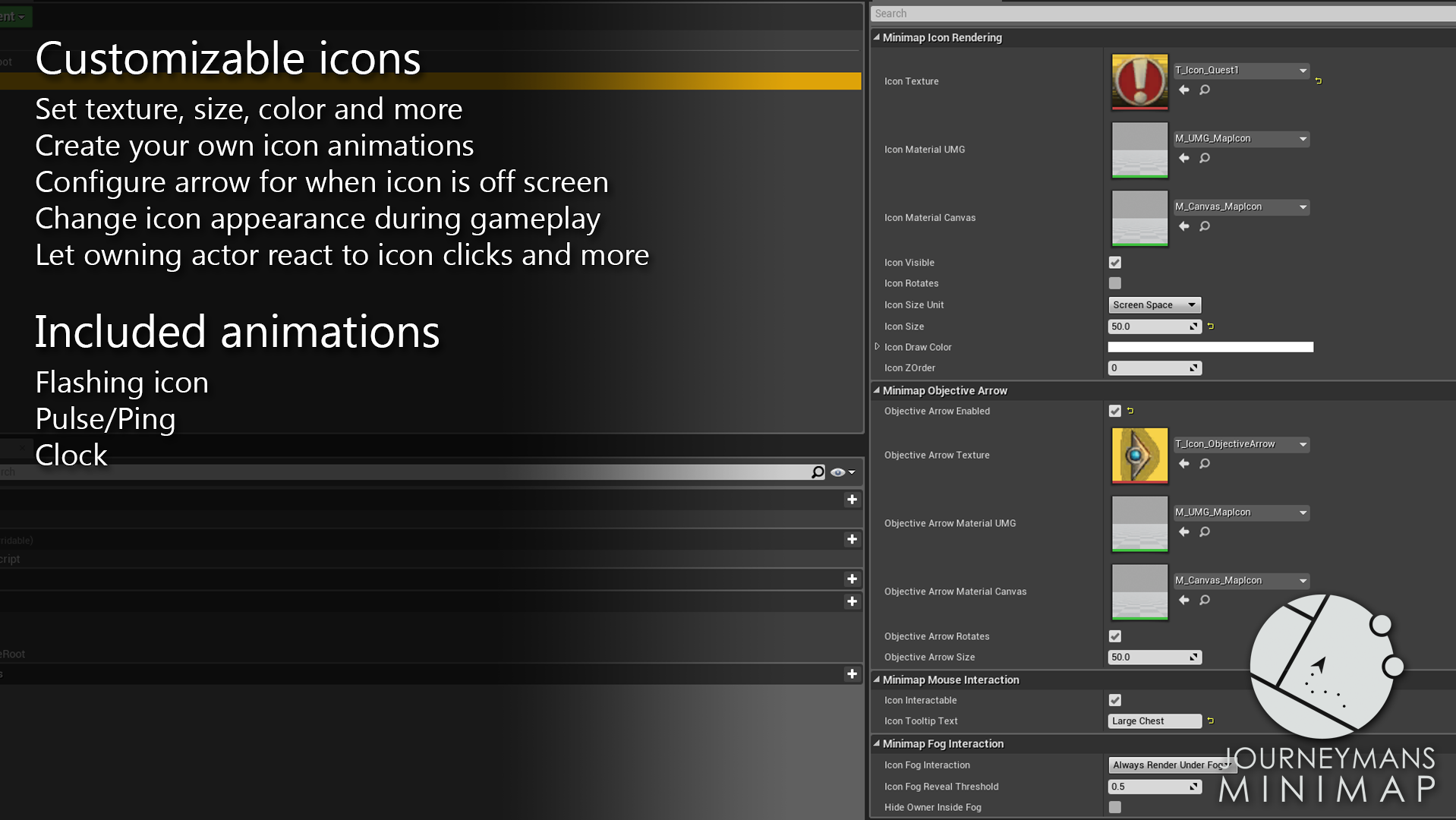Image resolution: width=1456 pixels, height=820 pixels.
Task: Open the Icon Size Unit Screen Space dropdown
Action: (x=1155, y=305)
